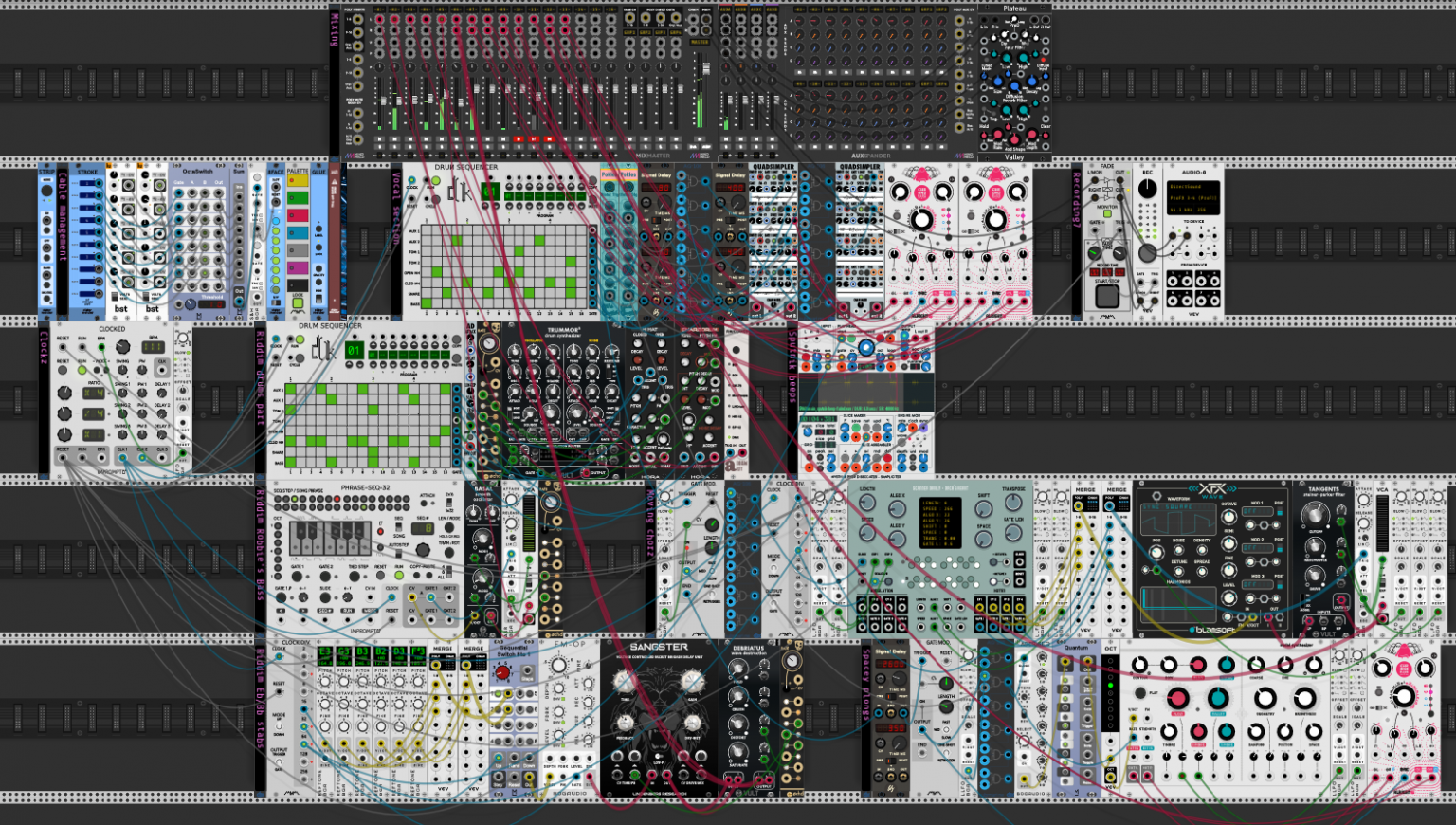Open the Audio-8 device display
The image size is (1456, 825).
click(1193, 197)
